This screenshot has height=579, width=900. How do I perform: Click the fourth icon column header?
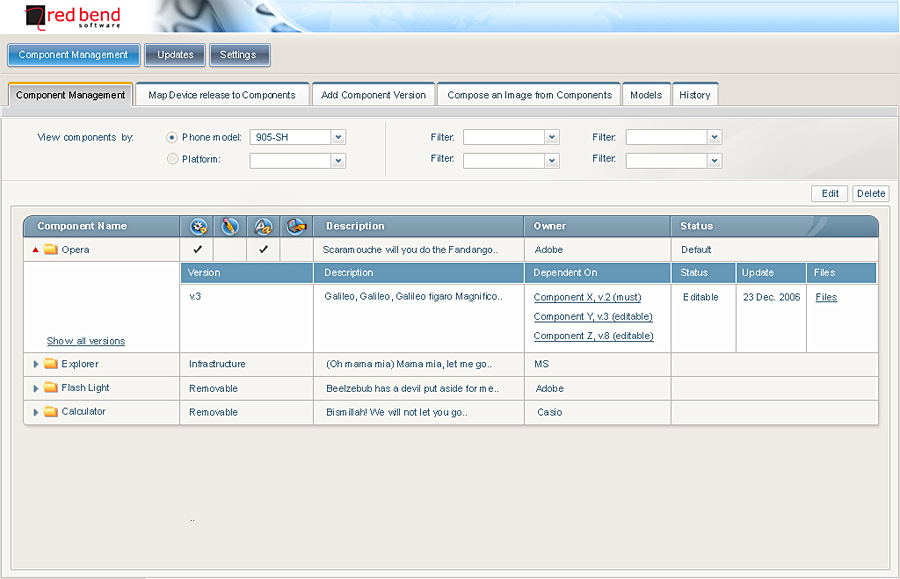click(x=296, y=226)
